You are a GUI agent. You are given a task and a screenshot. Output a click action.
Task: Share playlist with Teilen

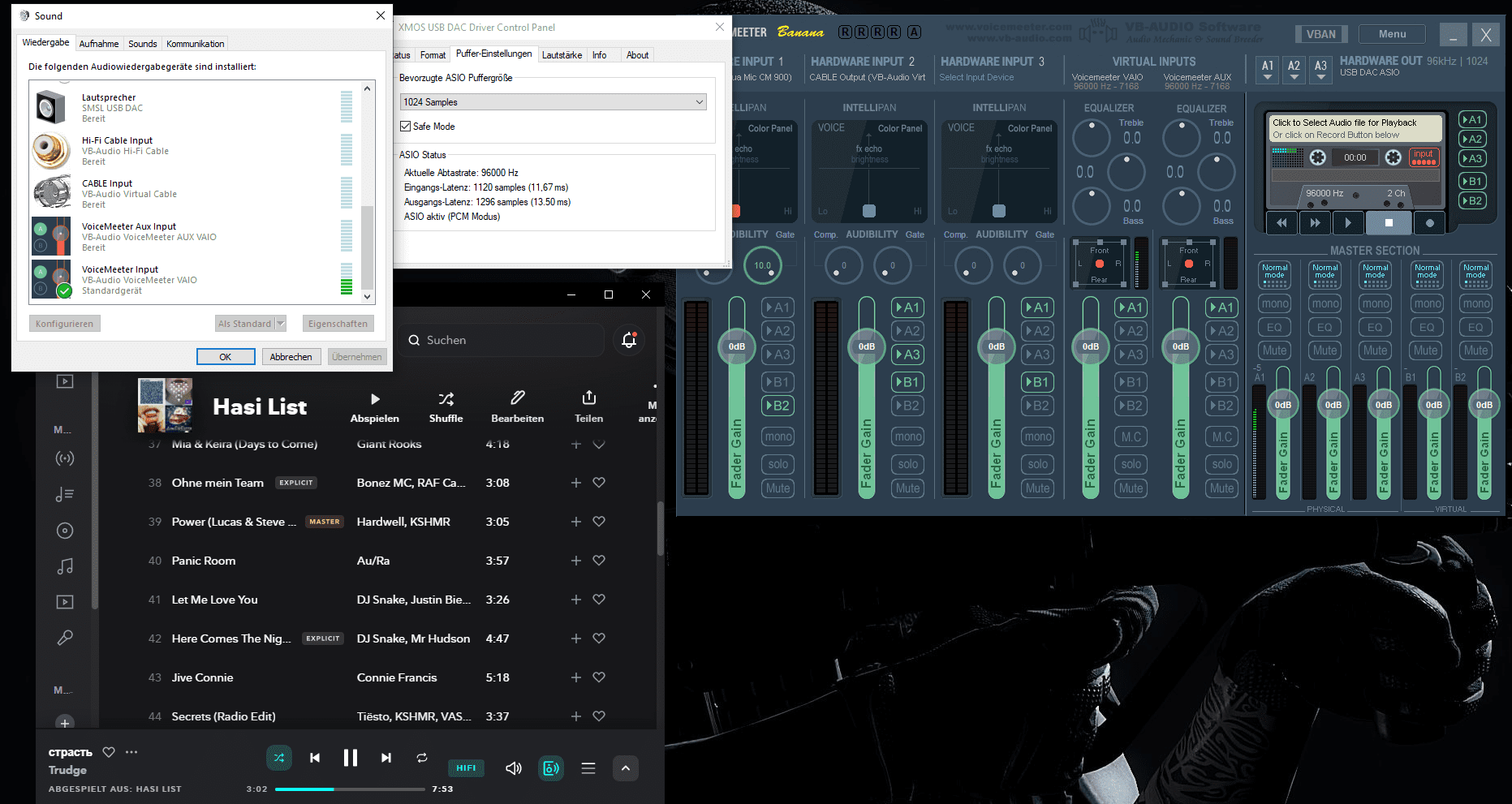coord(588,407)
